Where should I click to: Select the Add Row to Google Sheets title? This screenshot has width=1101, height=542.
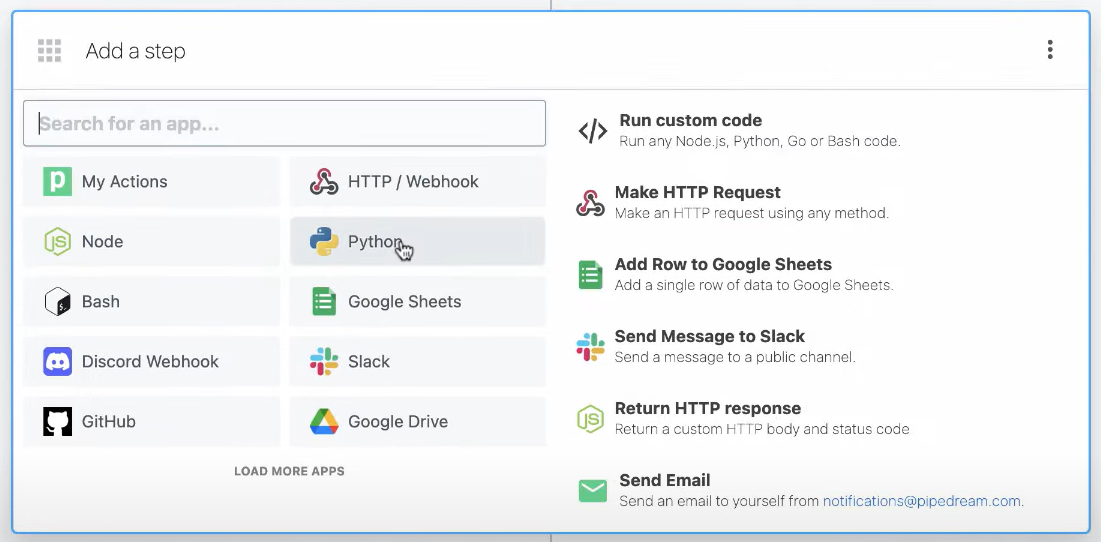coord(723,265)
